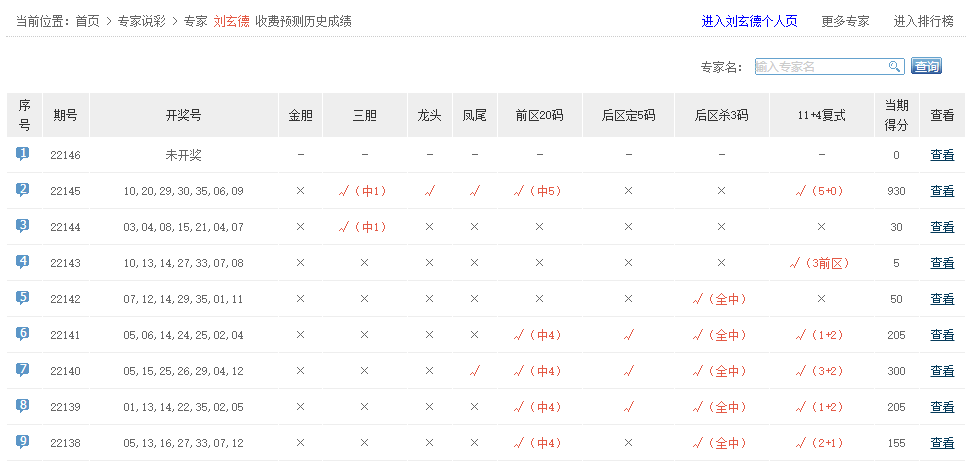This screenshot has height=462, width=973.
Task: View details for issue 22138
Action: coord(942,443)
